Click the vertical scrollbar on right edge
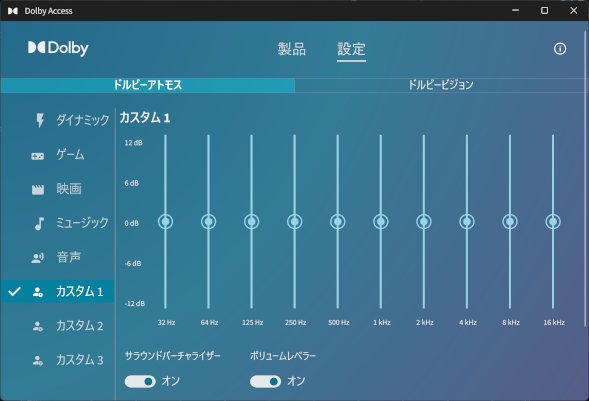Image resolution: width=589 pixels, height=401 pixels. (x=587, y=210)
